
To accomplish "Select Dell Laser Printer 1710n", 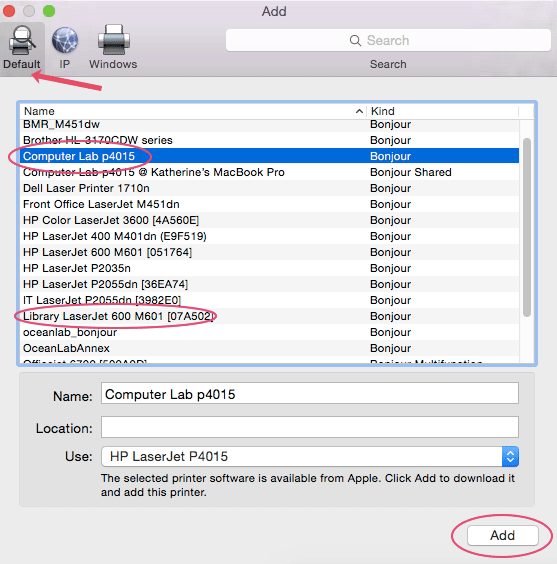I will tap(269, 188).
